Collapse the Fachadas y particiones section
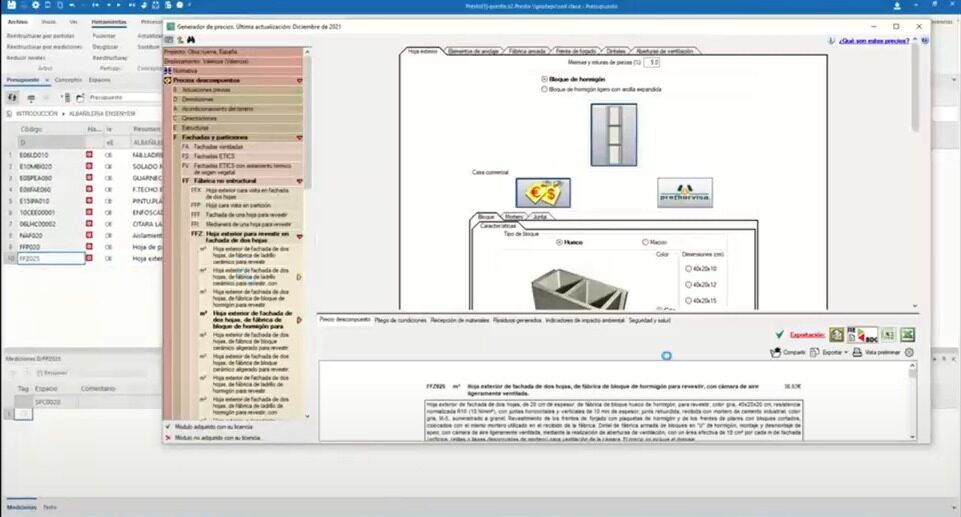This screenshot has height=517, width=961. tap(299, 137)
